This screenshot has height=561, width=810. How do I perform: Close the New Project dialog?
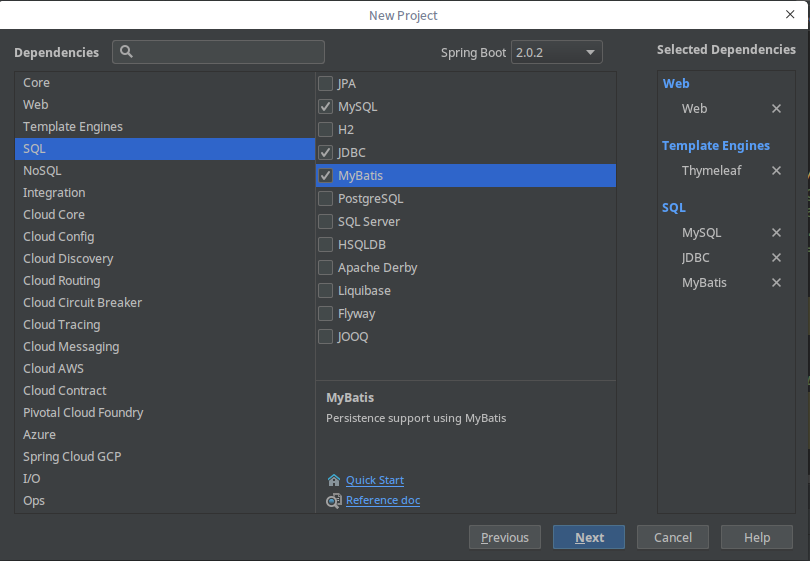click(x=790, y=14)
